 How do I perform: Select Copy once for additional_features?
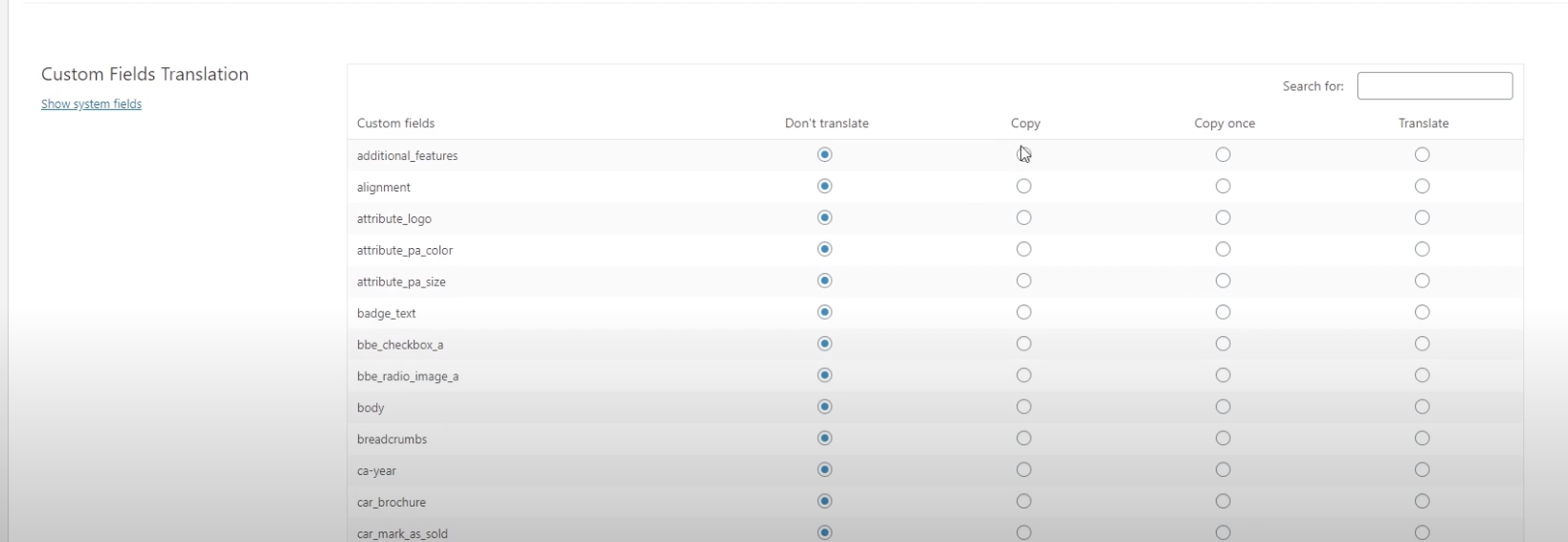point(1222,155)
